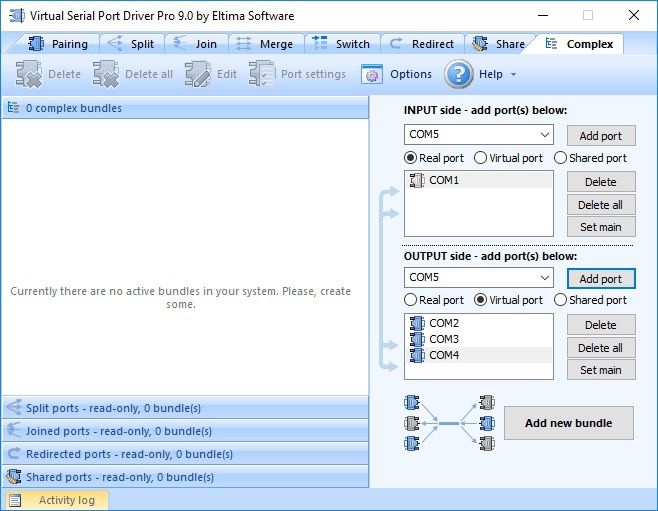Select Virtual port for OUTPUT side
The width and height of the screenshot is (658, 511).
(x=508, y=300)
